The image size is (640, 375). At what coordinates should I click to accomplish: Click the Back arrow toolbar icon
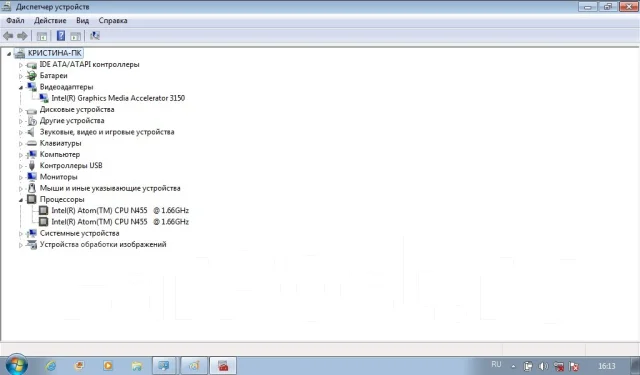(x=8, y=36)
